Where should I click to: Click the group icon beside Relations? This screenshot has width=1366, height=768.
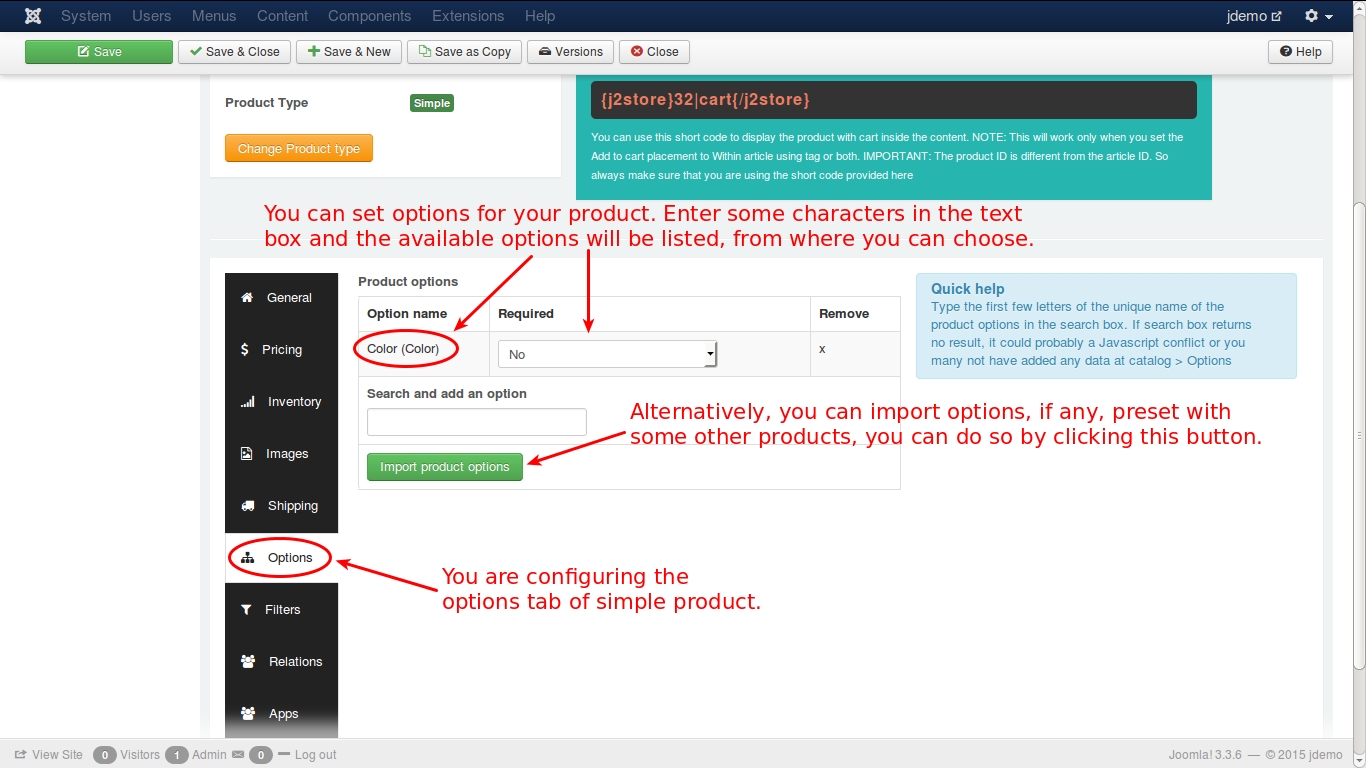pos(248,661)
